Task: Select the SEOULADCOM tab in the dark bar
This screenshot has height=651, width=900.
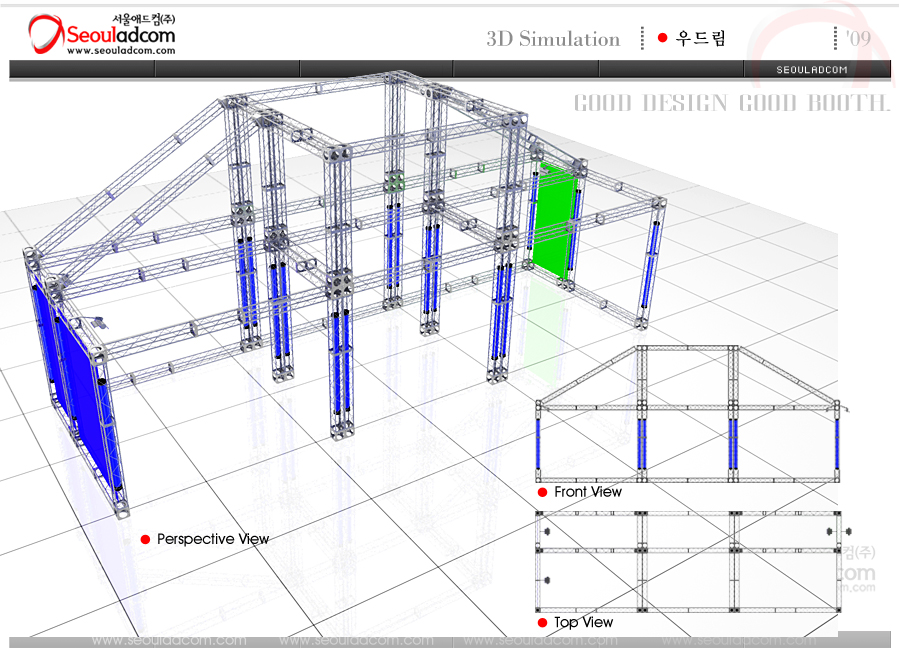Action: point(812,69)
